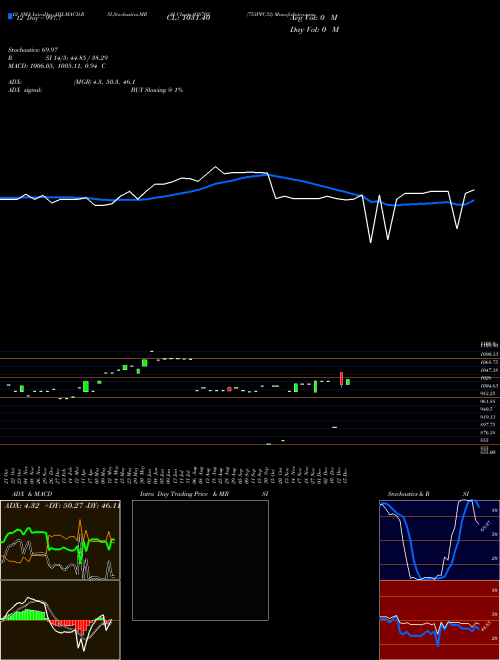This screenshot has width=500, height=660.
Task: Open the MACD histogram chart panel
Action: point(60,620)
